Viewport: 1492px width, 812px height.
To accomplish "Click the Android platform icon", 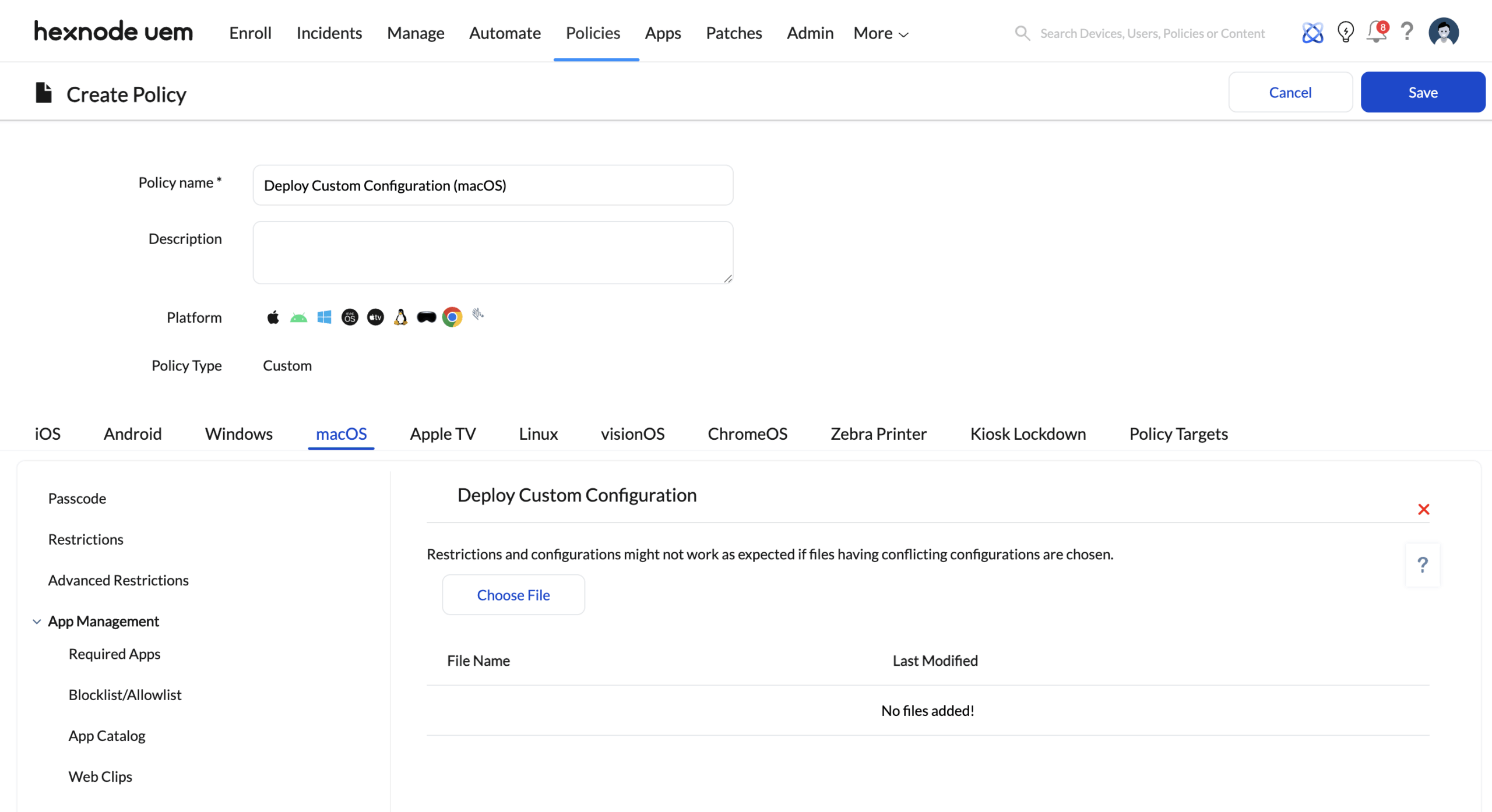I will click(x=298, y=317).
